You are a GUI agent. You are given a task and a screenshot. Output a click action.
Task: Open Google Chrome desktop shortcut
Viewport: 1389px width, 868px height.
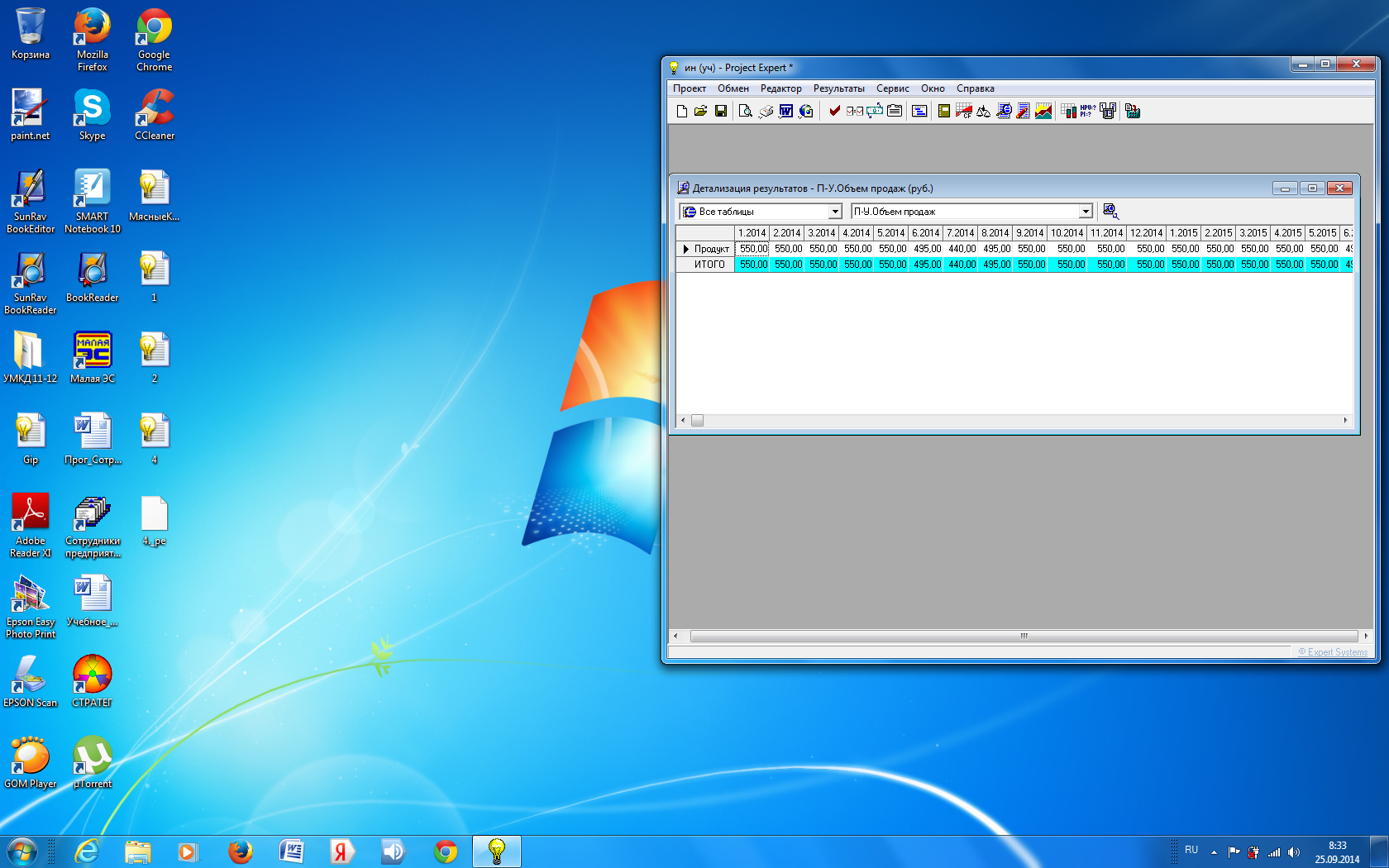(154, 39)
